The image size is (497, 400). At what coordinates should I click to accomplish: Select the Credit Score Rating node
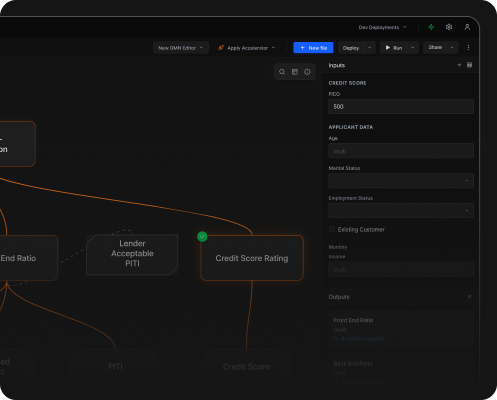click(252, 258)
